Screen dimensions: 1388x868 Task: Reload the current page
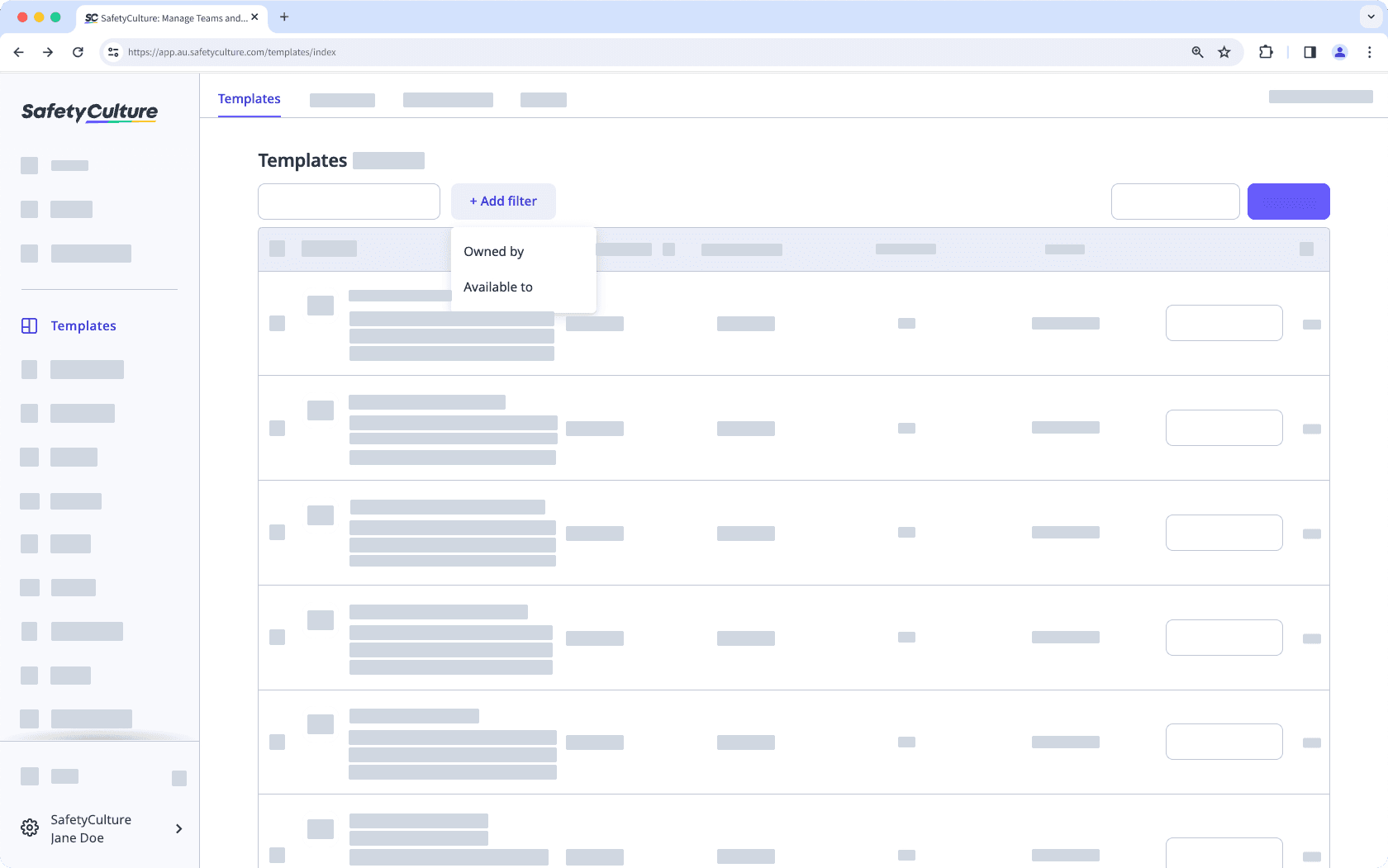(x=78, y=51)
